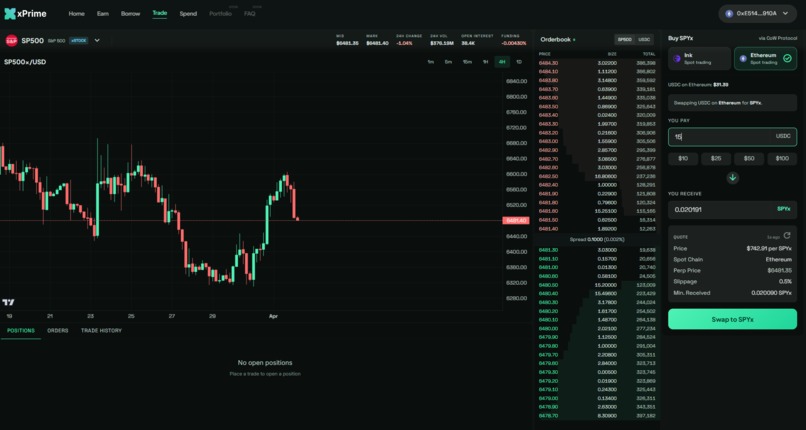This screenshot has height=430, width=806.
Task: Set chart interval to 1H
Action: [485, 62]
